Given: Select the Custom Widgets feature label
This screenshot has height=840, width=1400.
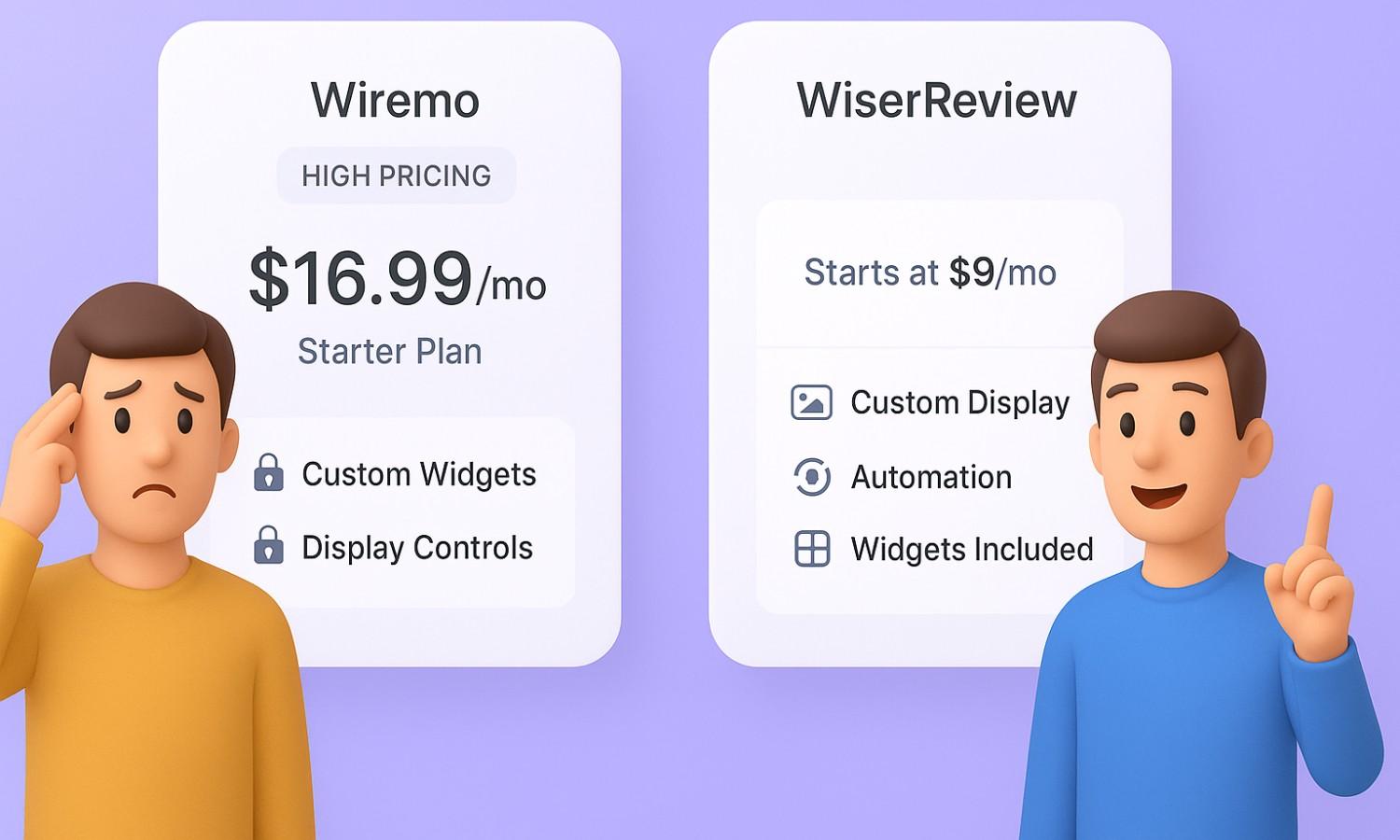Looking at the screenshot, I should pyautogui.click(x=419, y=474).
